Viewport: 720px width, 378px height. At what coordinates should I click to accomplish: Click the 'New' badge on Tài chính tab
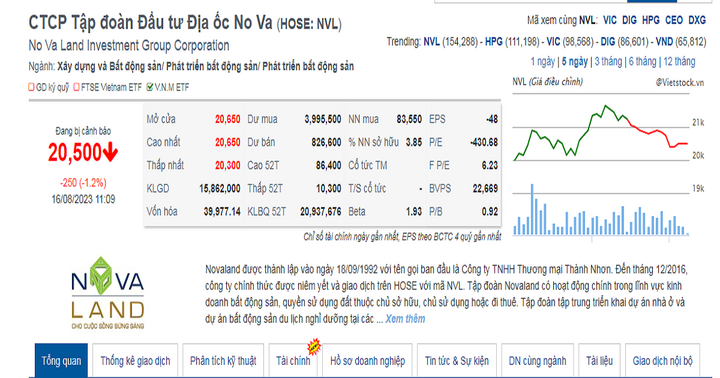click(x=314, y=347)
